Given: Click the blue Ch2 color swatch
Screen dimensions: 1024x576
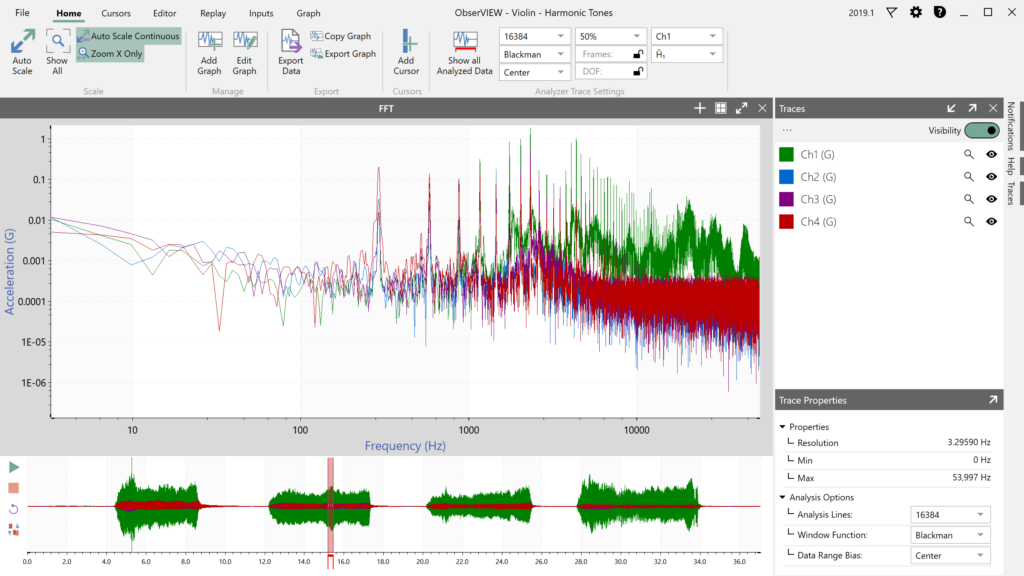Looking at the screenshot, I should [786, 176].
